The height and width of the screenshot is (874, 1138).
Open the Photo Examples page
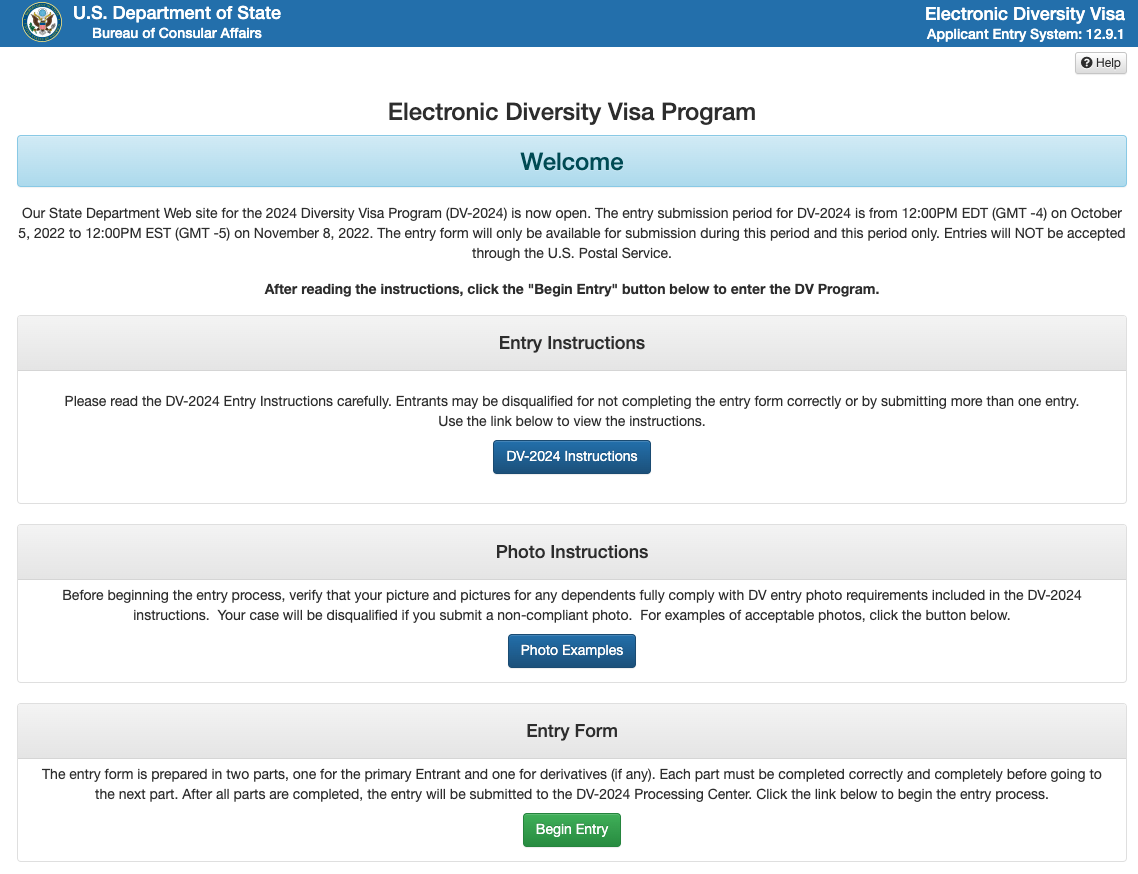(x=571, y=650)
